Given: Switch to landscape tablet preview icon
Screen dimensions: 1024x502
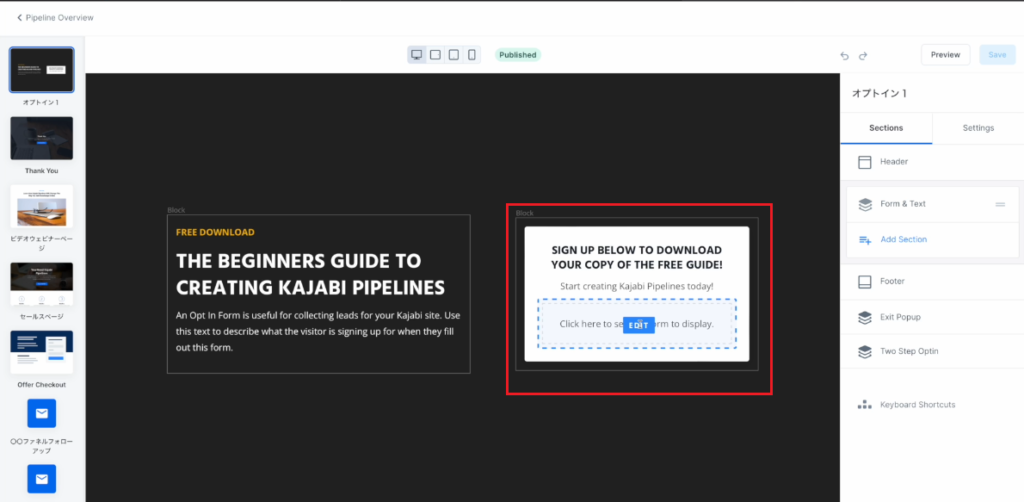Looking at the screenshot, I should point(435,55).
